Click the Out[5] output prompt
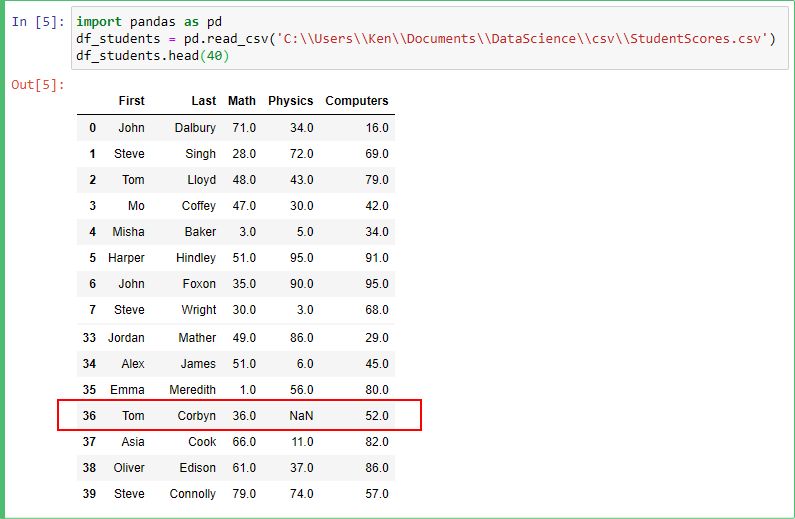Screen dimensions: 795x519 pos(38,85)
